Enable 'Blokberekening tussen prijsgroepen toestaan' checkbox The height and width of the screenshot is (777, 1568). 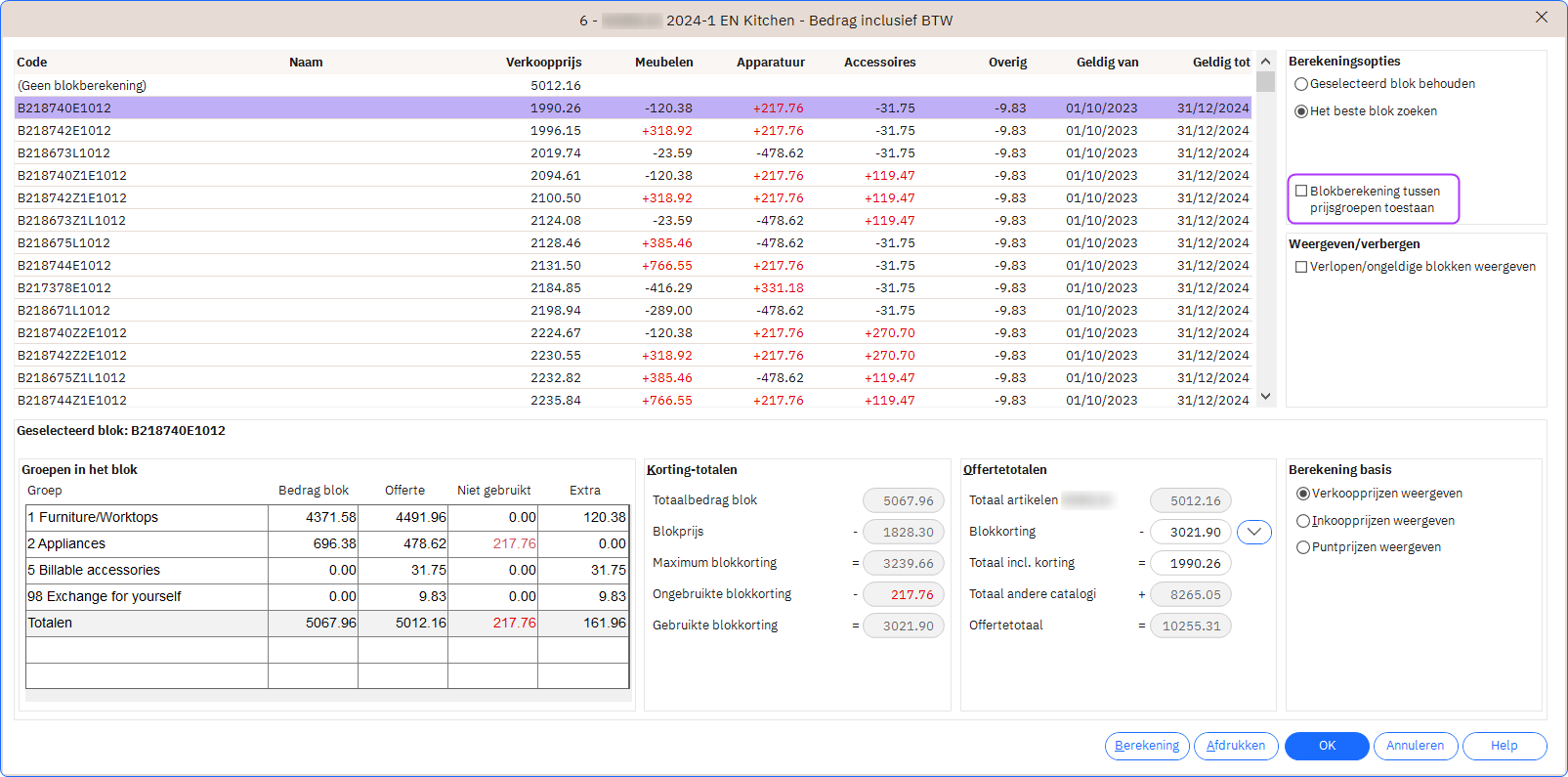tap(1301, 192)
